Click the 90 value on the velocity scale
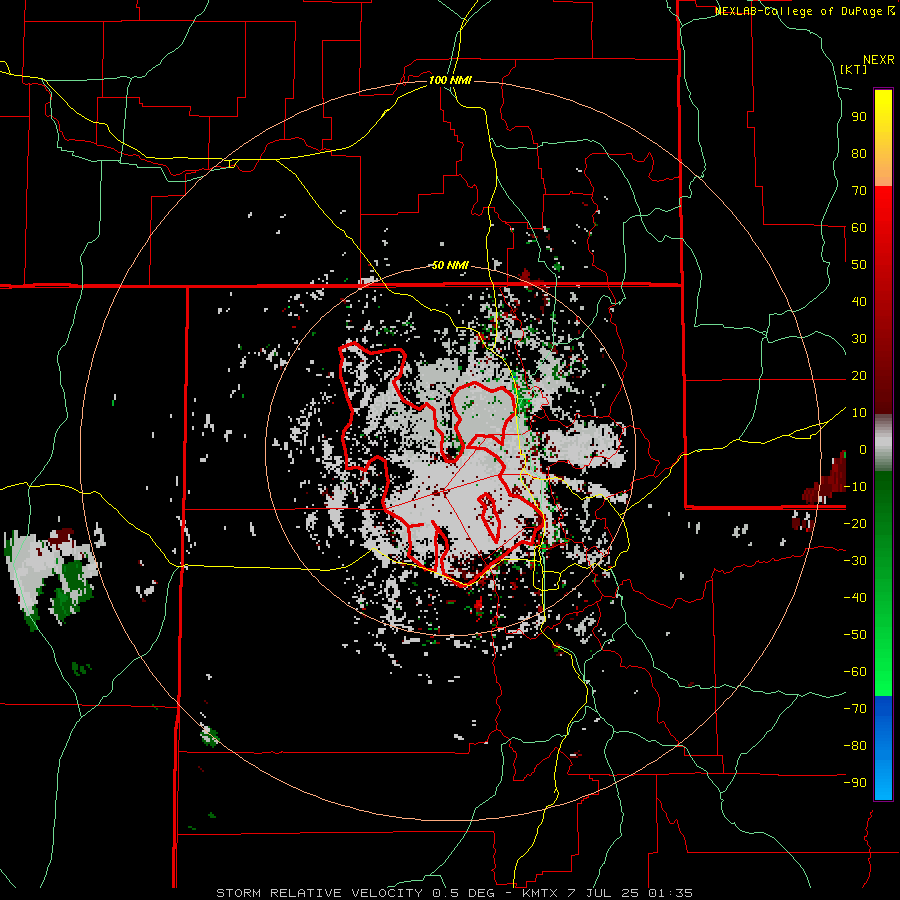Image resolution: width=900 pixels, height=900 pixels. pos(859,117)
